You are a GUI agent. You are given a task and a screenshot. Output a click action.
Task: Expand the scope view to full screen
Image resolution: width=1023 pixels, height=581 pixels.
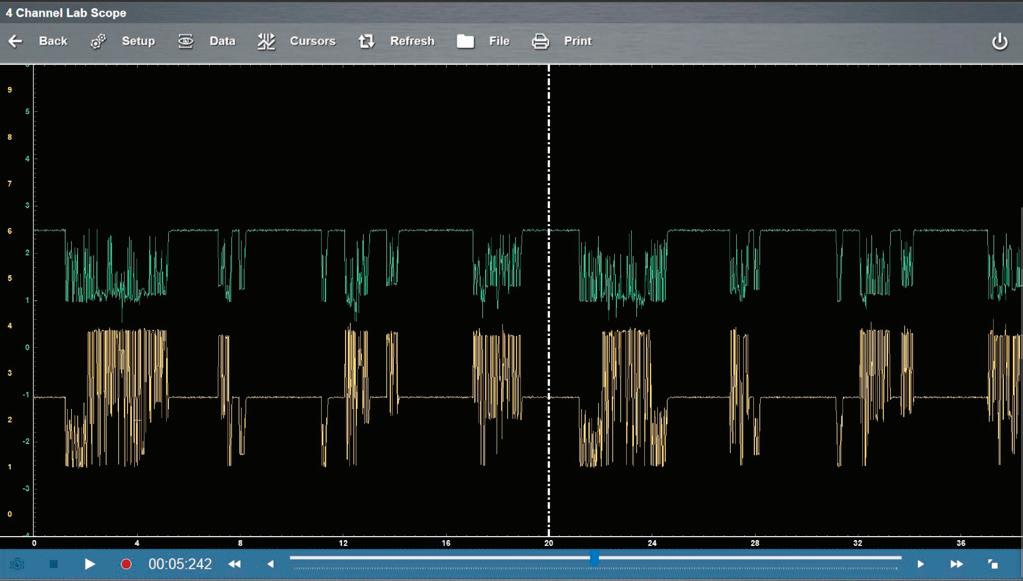click(993, 564)
